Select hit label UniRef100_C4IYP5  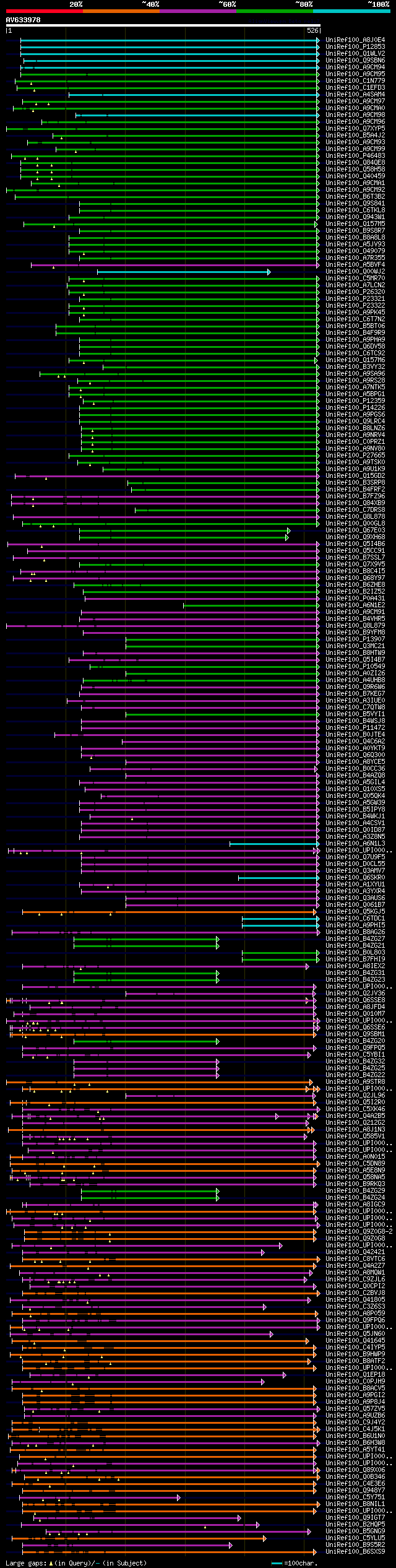coord(355,1348)
